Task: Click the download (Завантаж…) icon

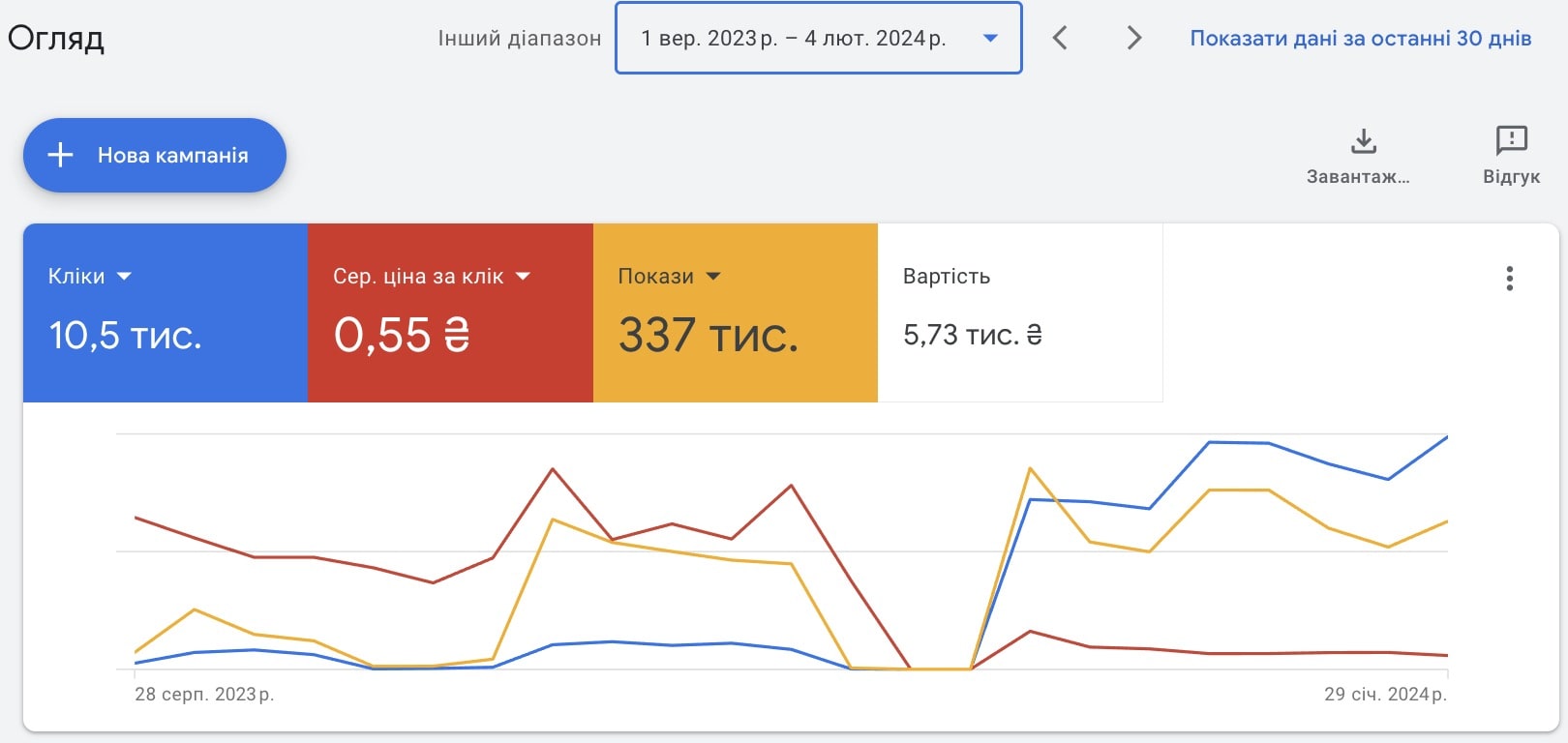Action: tap(1363, 141)
